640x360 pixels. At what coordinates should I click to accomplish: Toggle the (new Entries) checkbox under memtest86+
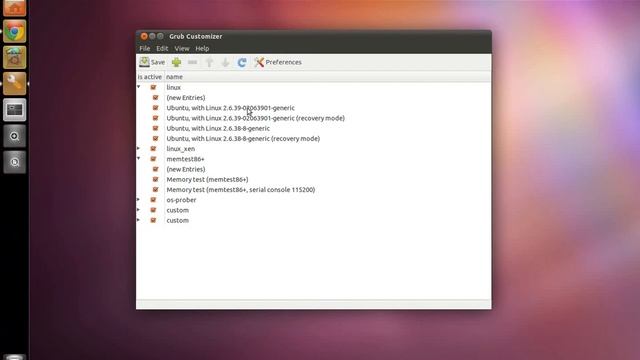pos(156,169)
